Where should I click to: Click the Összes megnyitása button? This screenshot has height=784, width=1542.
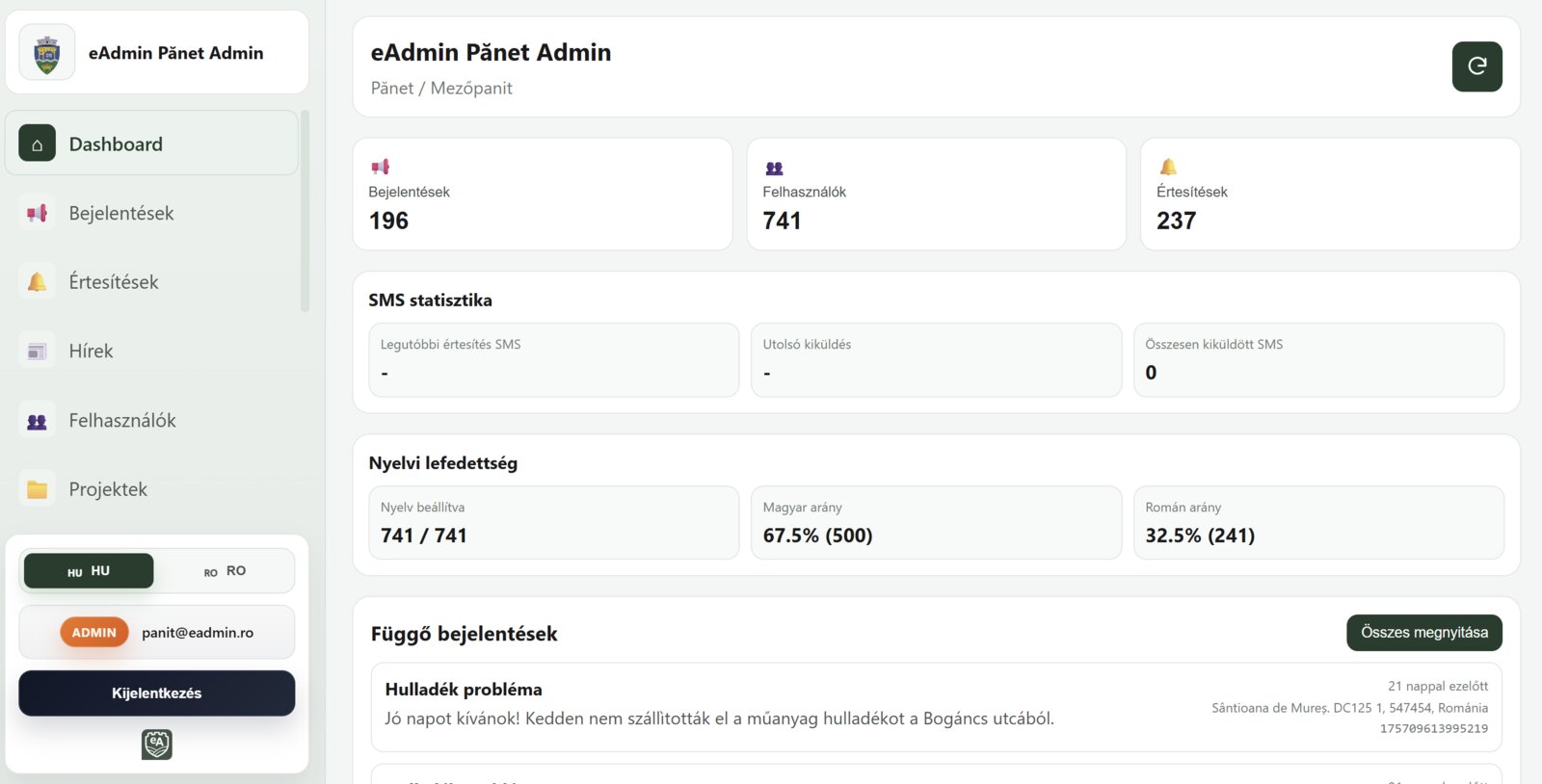(x=1424, y=633)
